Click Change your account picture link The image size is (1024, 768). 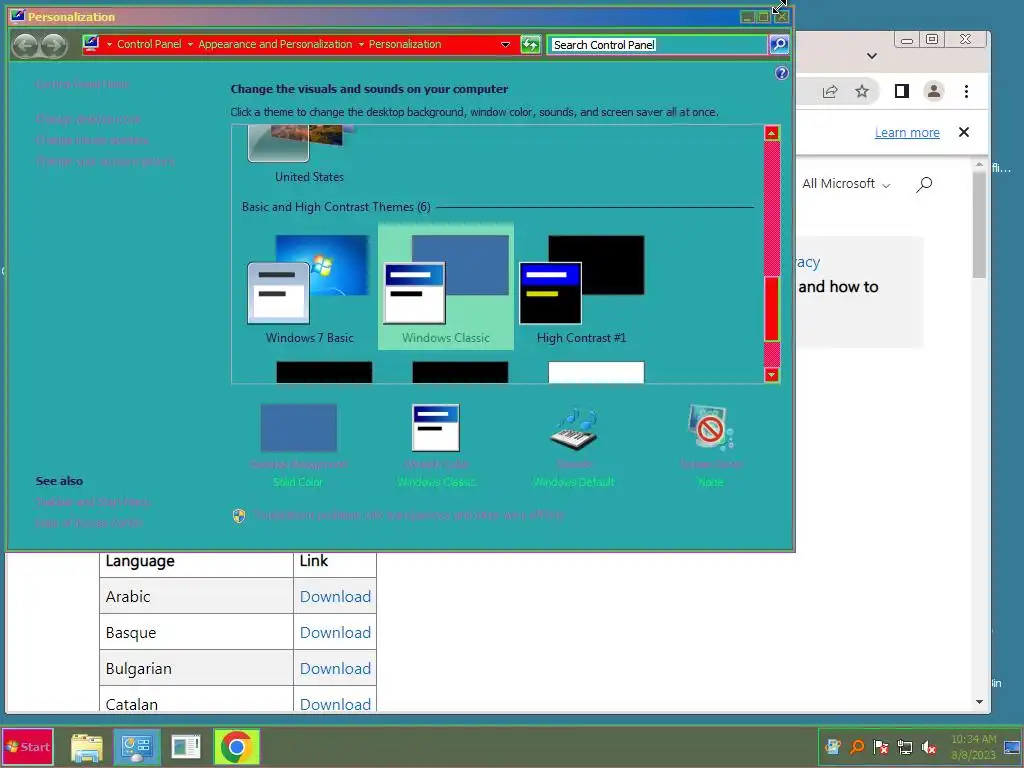pos(105,161)
